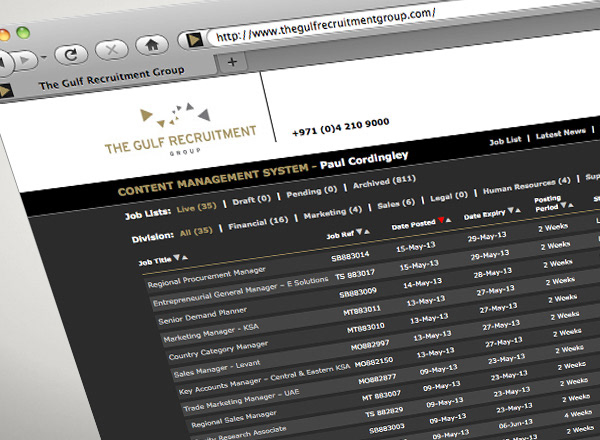Sort Date Expiry column descending arrow
The width and height of the screenshot is (600, 440).
[x=510, y=210]
